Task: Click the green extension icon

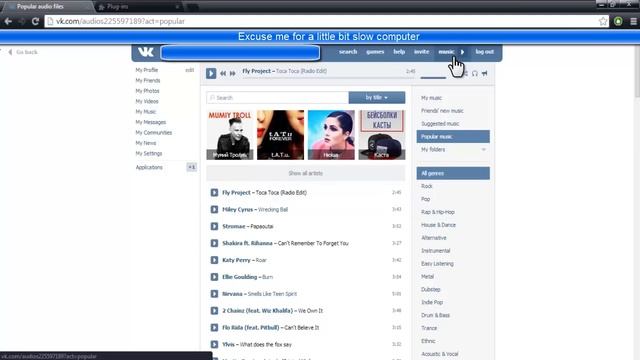Action: pyautogui.click(x=618, y=21)
